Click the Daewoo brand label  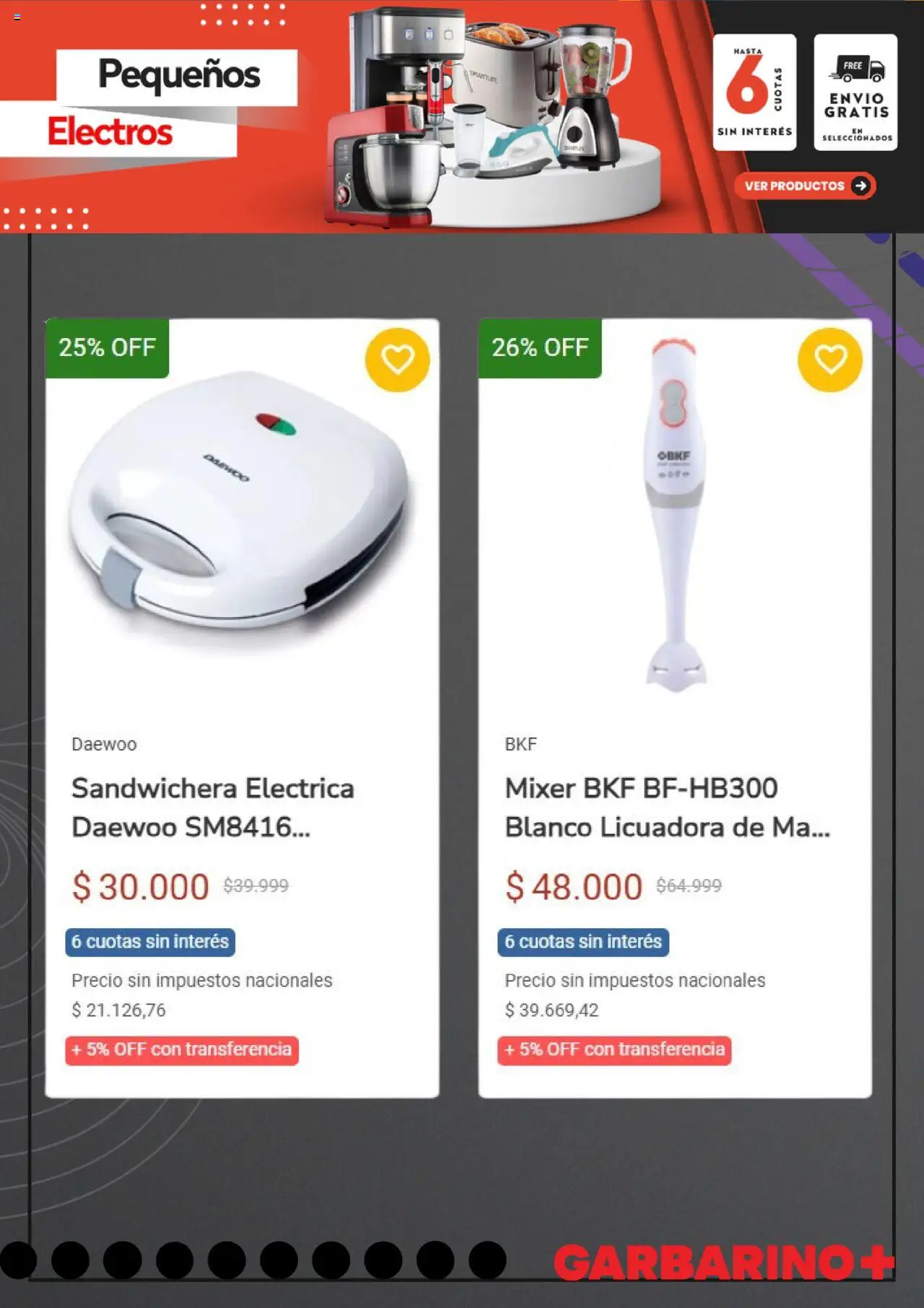pyautogui.click(x=104, y=744)
